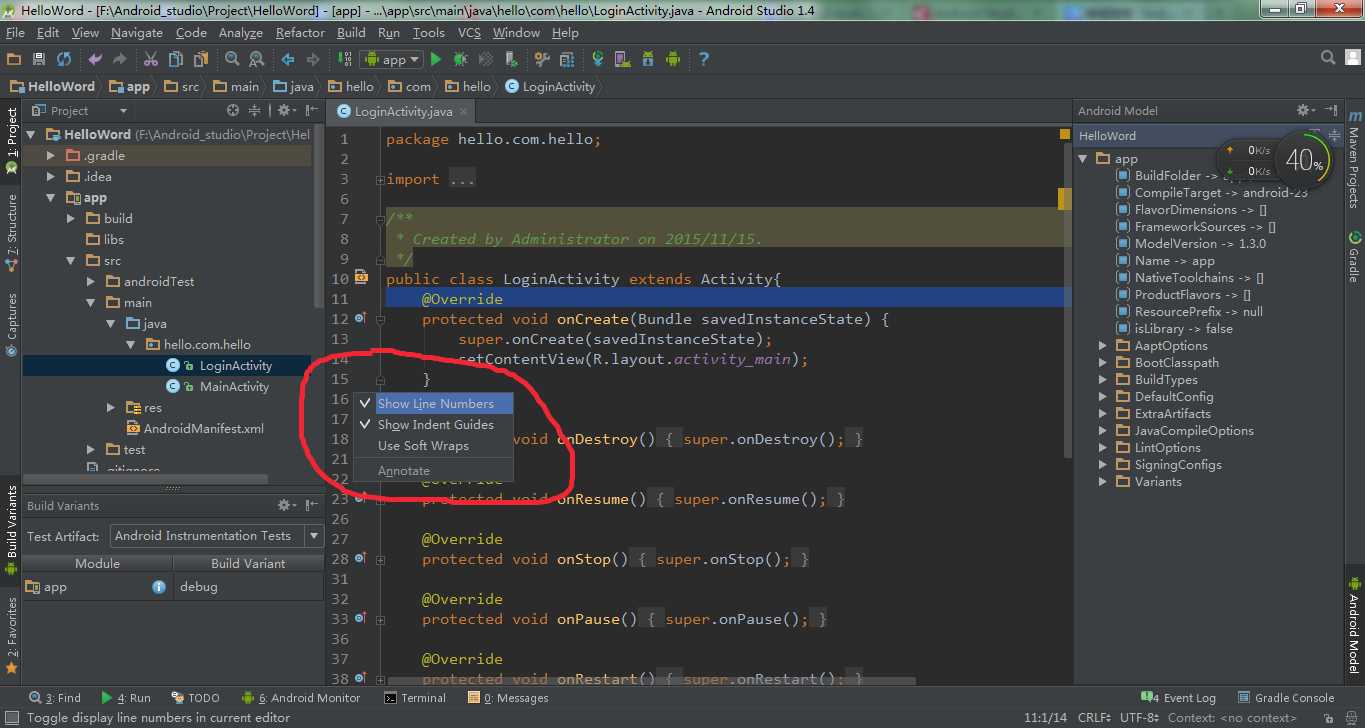Click the Help question mark icon
Viewport: 1365px width, 728px height.
tap(704, 59)
